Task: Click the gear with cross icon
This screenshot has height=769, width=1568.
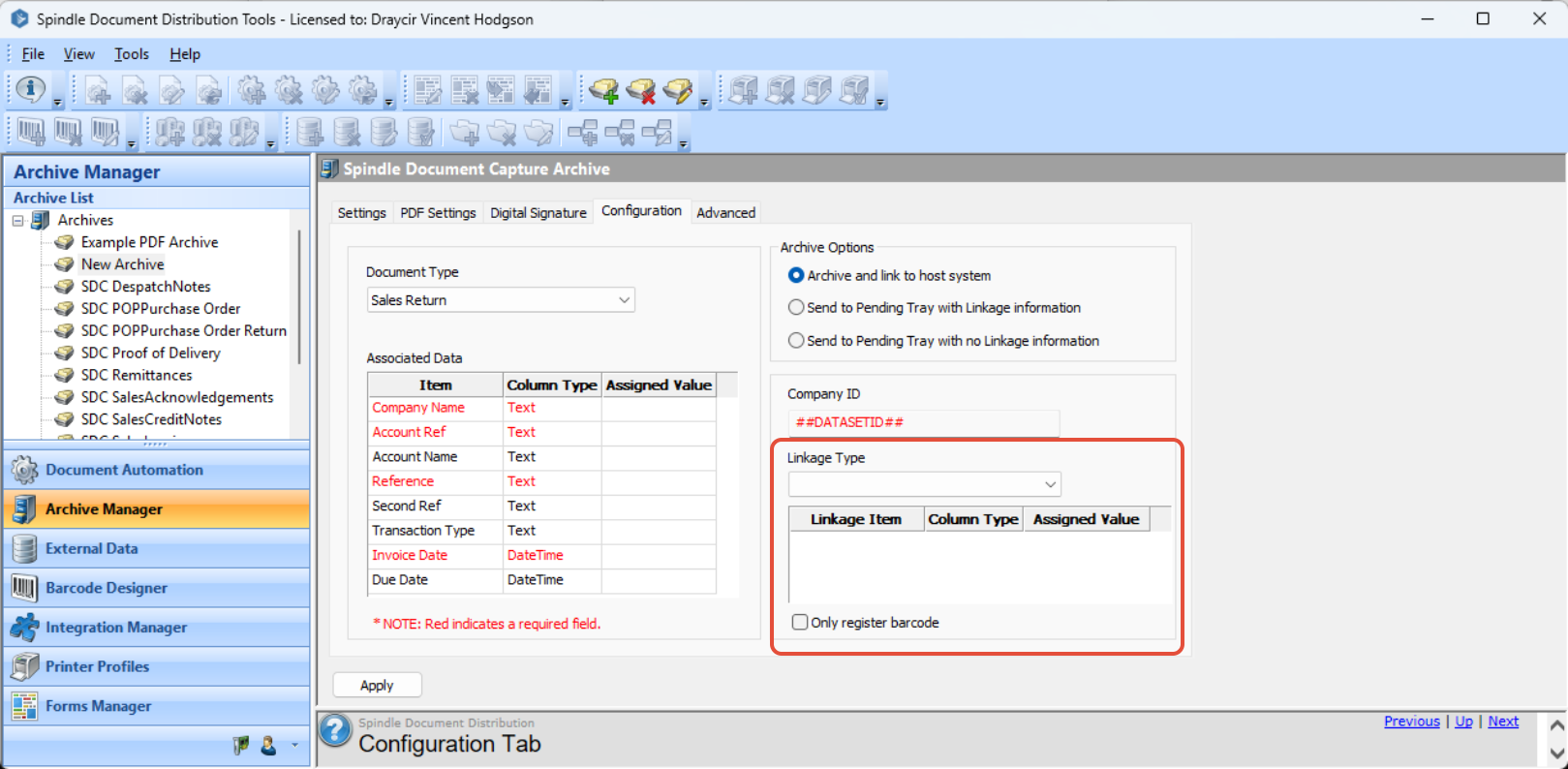Action: 289,91
